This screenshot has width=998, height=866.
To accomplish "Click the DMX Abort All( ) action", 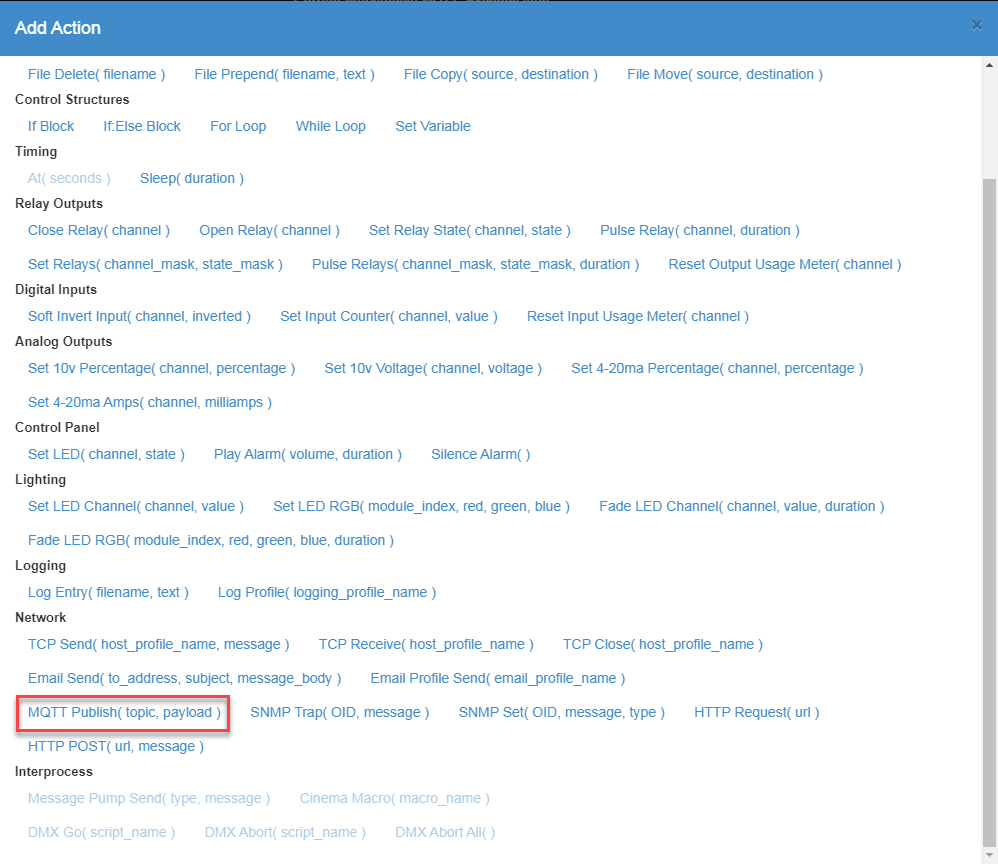I will pos(445,832).
